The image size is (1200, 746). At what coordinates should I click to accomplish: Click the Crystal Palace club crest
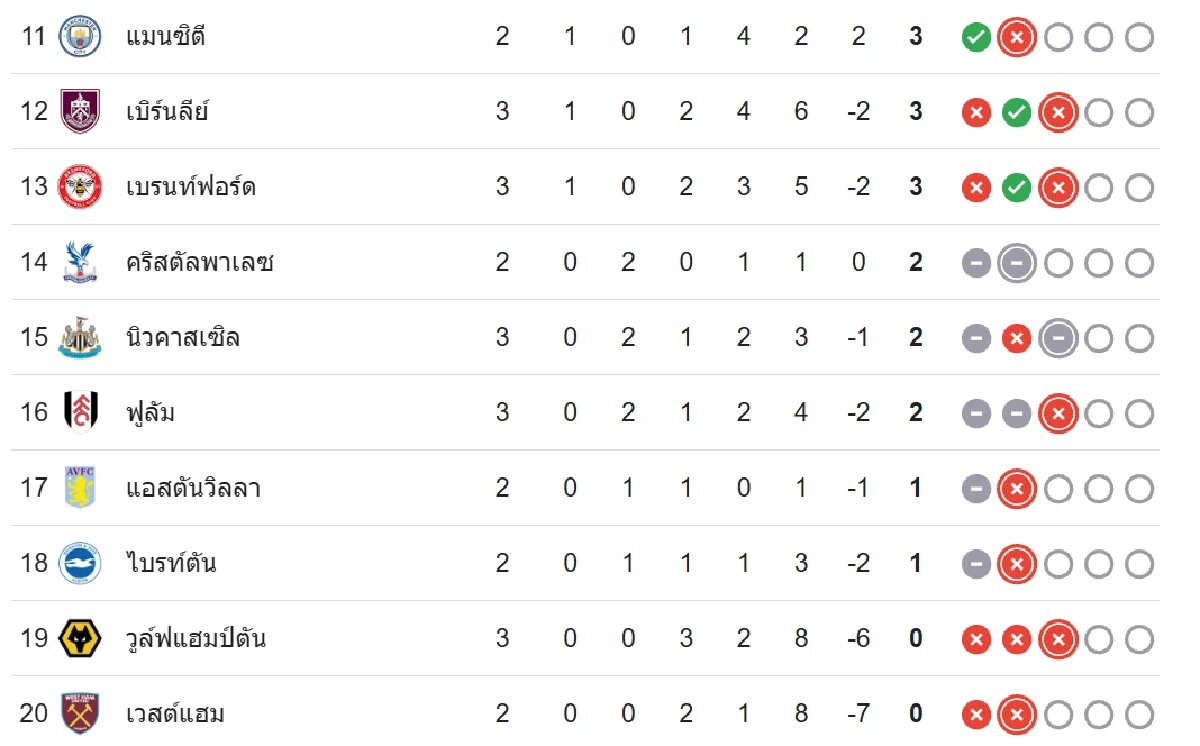point(80,262)
